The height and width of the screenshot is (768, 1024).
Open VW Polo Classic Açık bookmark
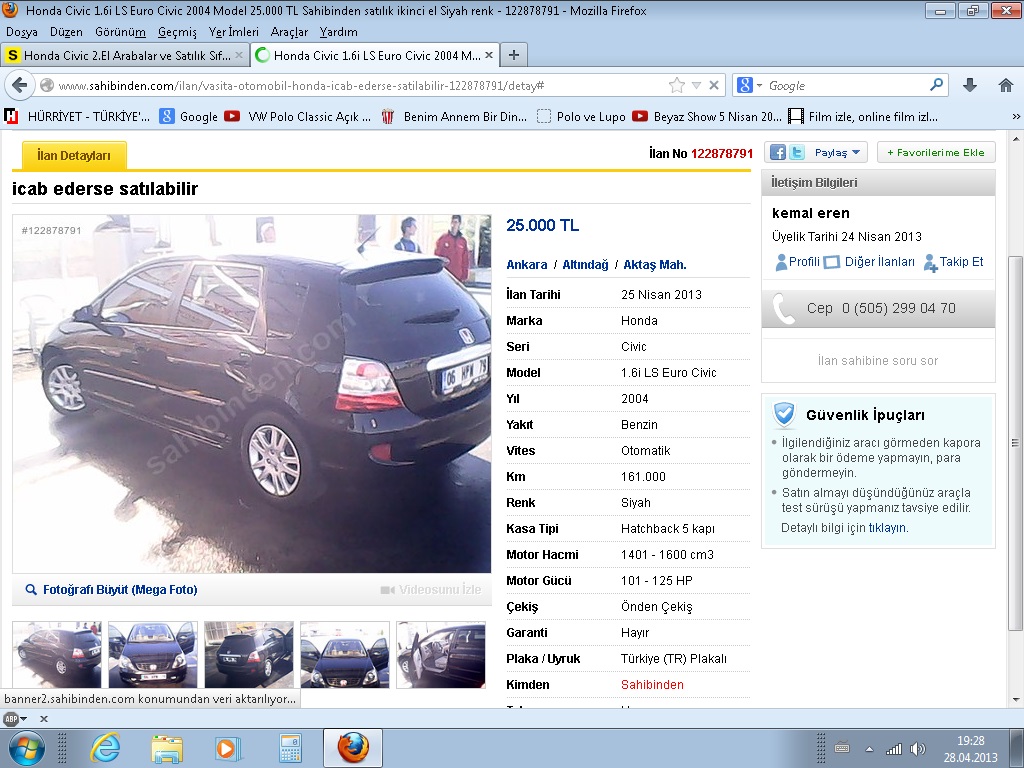click(298, 117)
